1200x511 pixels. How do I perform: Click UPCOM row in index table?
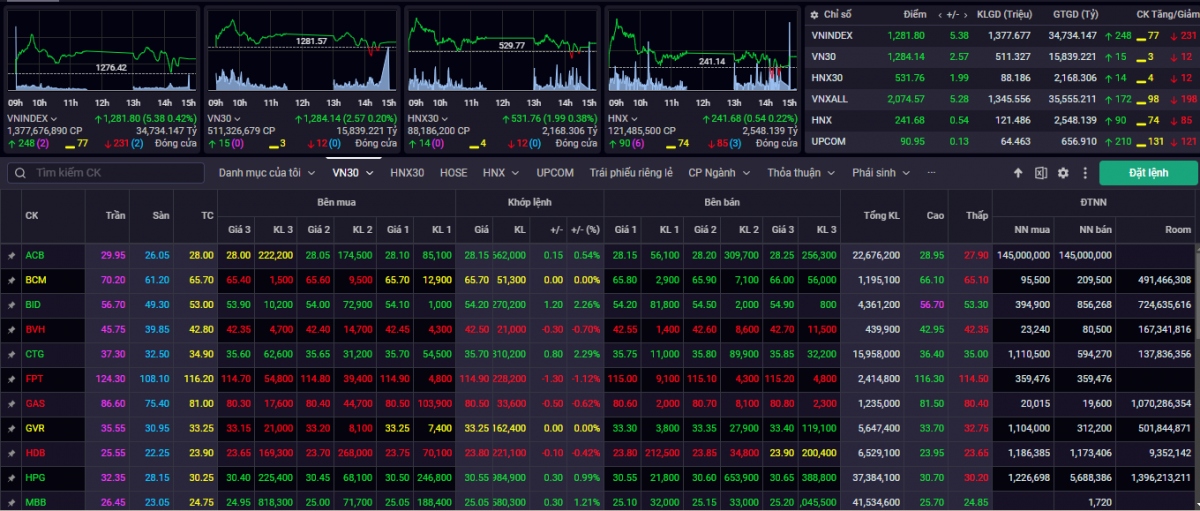click(1002, 141)
